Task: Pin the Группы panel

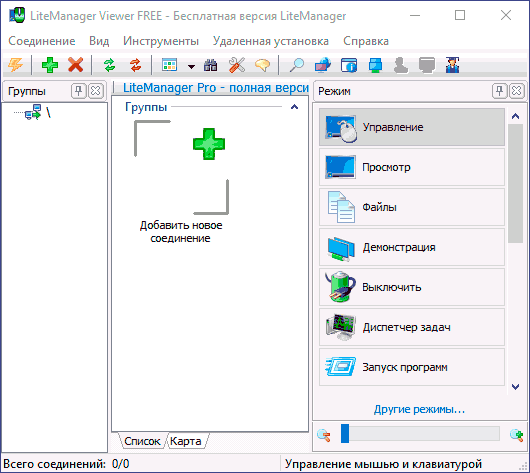Action: click(x=78, y=91)
